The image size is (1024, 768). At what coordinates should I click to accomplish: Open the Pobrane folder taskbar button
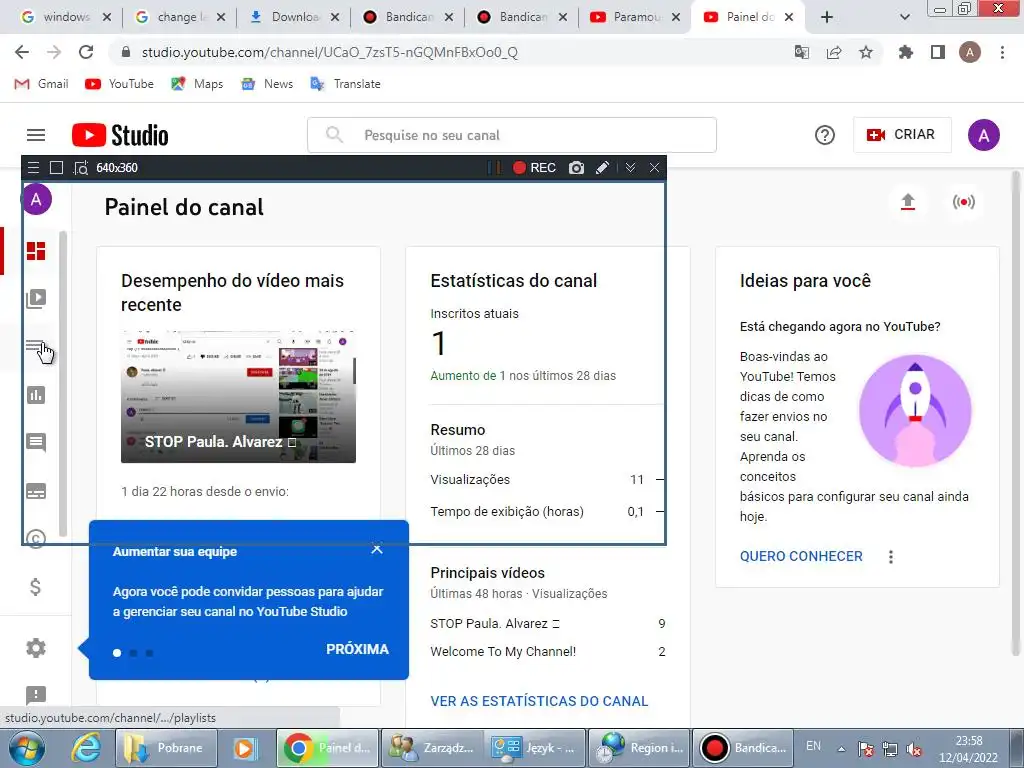pos(166,748)
